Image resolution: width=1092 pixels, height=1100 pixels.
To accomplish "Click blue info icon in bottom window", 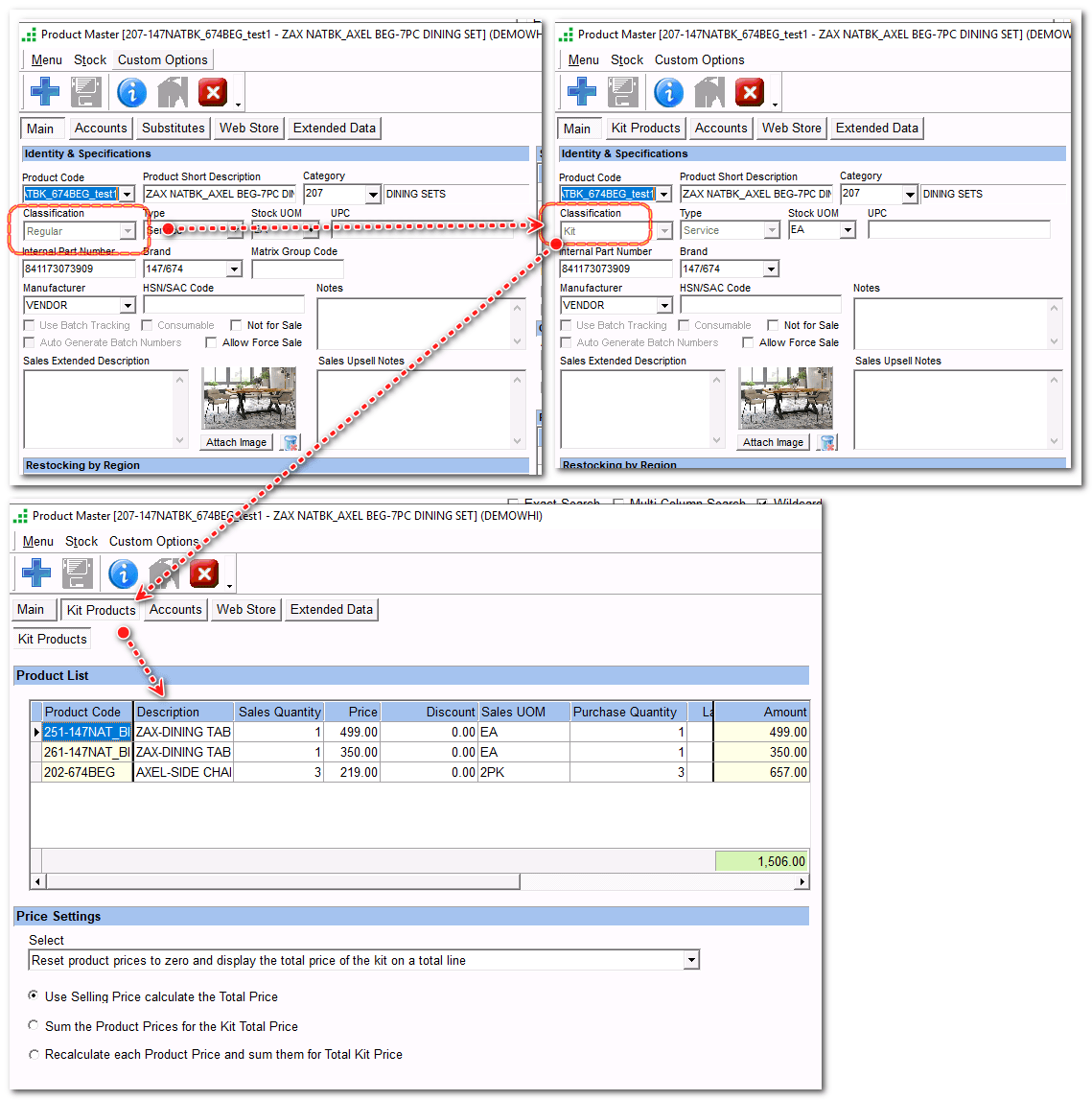I will [123, 574].
